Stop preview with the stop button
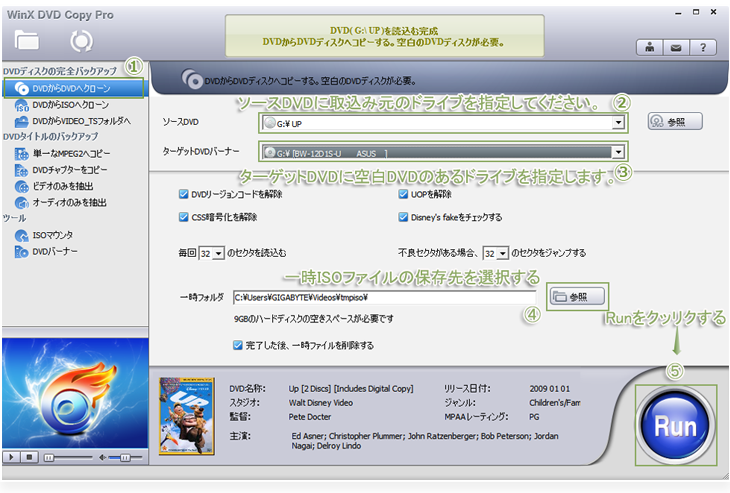This screenshot has height=493, width=730. coord(29,457)
